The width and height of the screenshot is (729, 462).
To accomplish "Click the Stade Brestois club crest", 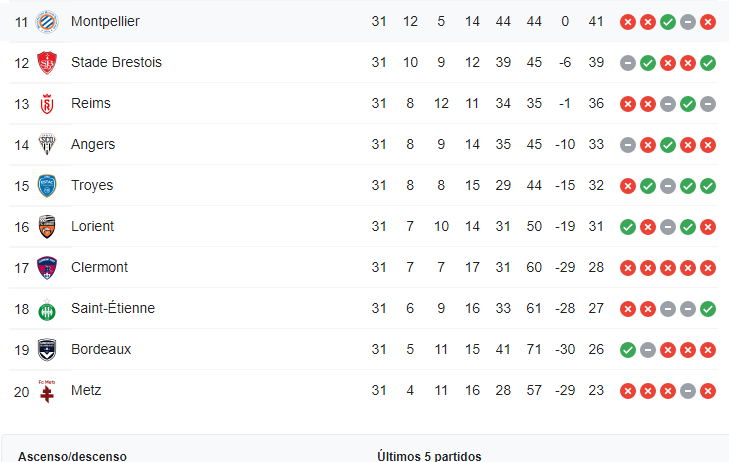I will point(46,62).
